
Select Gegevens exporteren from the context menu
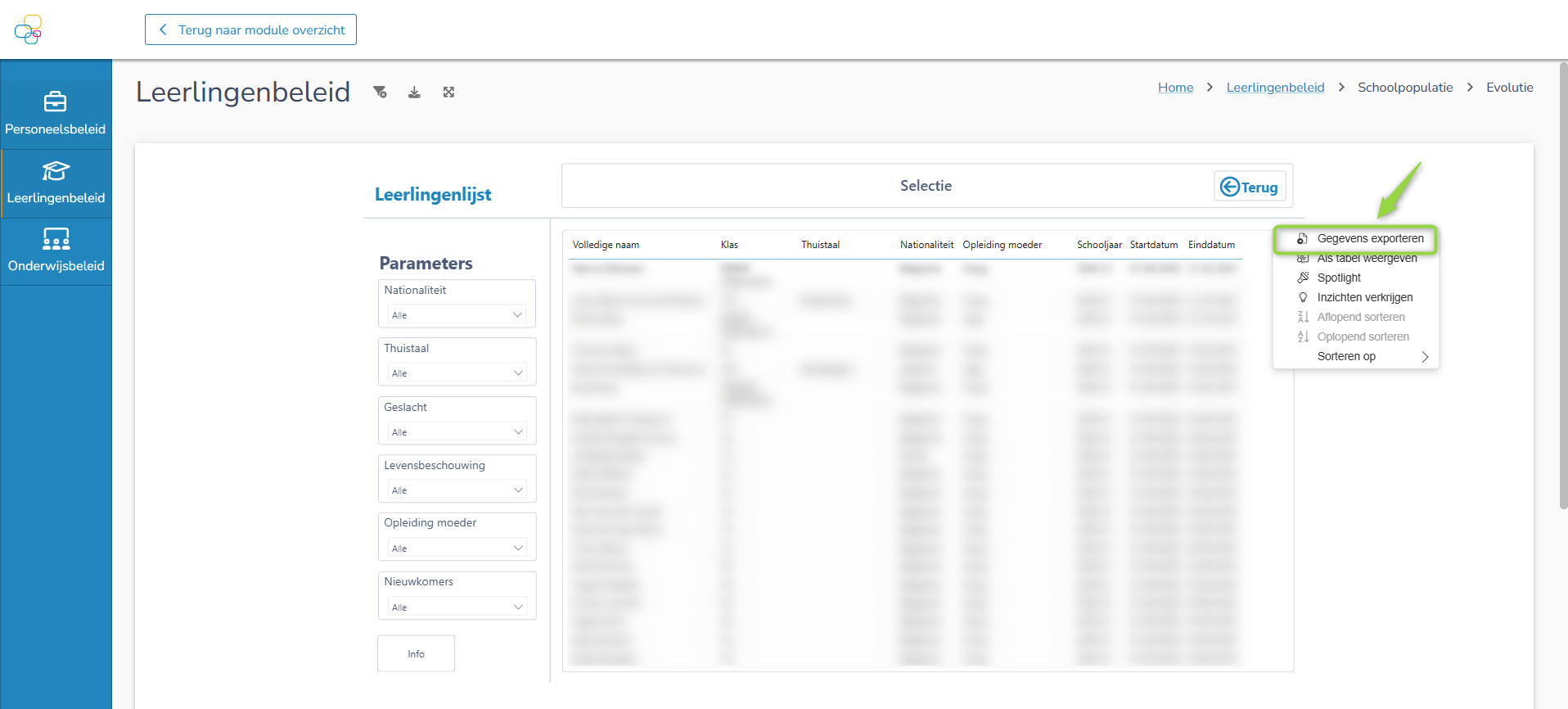coord(1369,239)
